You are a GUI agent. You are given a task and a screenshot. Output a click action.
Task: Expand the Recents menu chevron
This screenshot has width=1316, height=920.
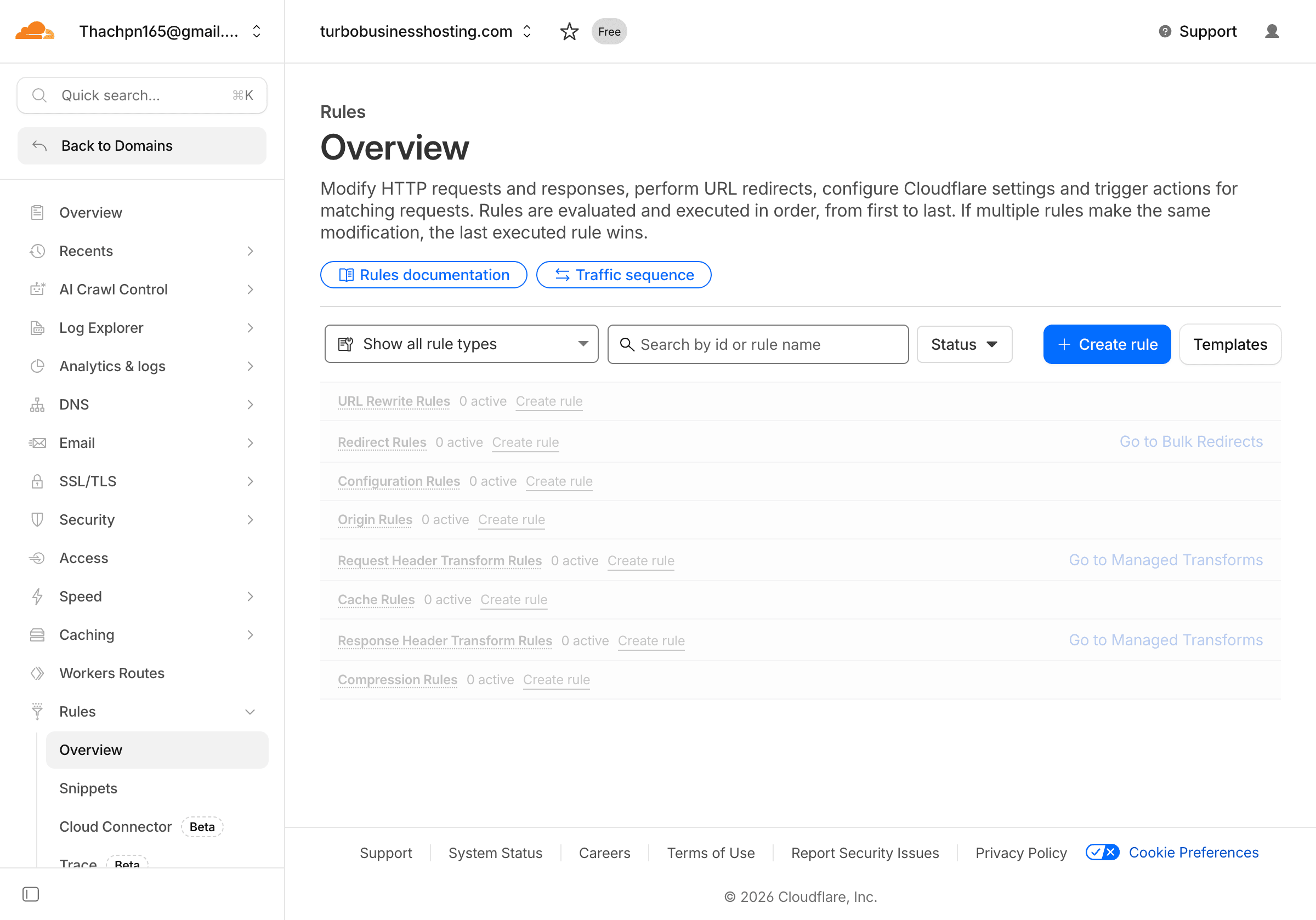251,251
